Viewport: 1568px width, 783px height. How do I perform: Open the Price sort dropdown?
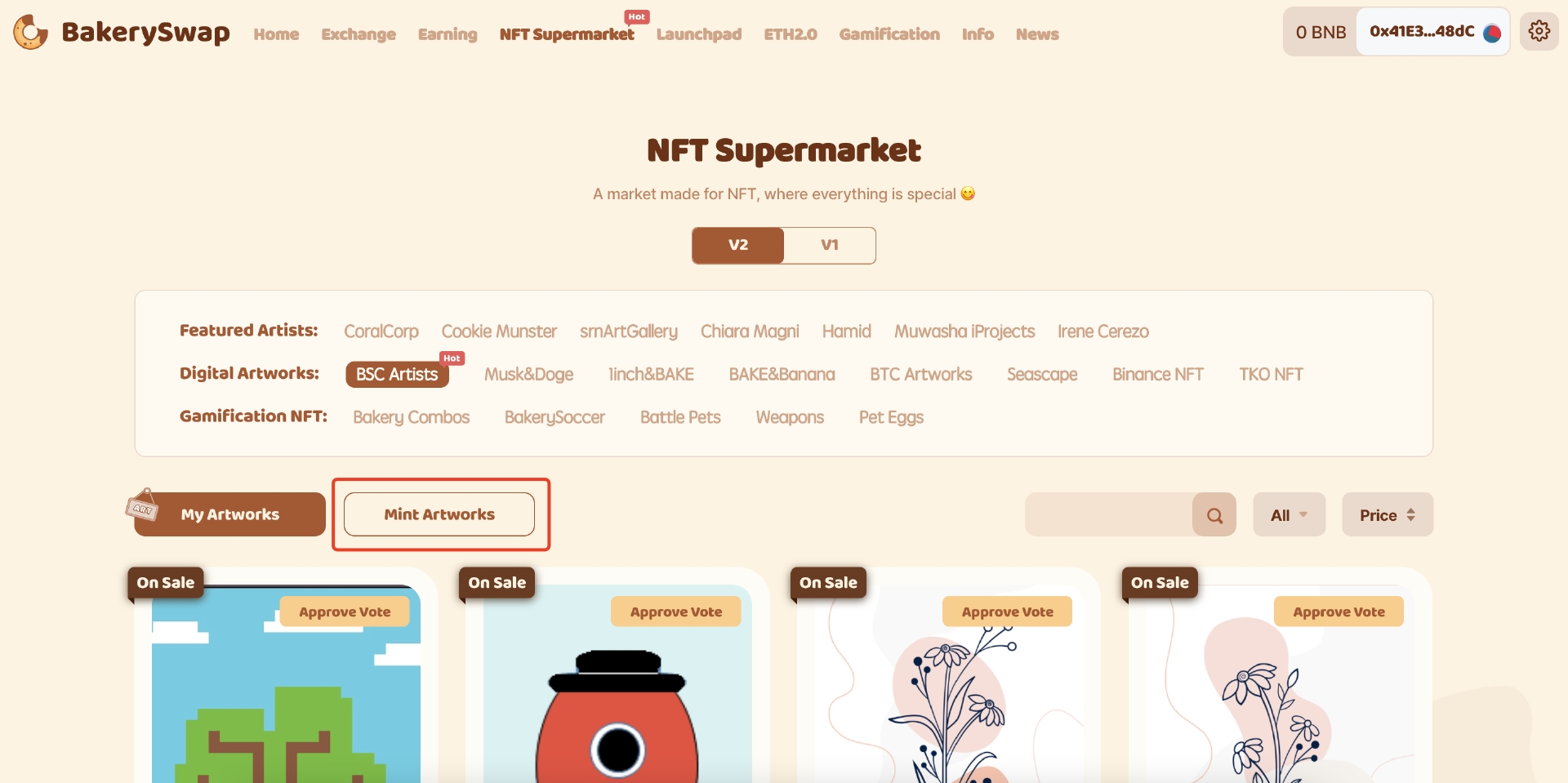(x=1388, y=515)
